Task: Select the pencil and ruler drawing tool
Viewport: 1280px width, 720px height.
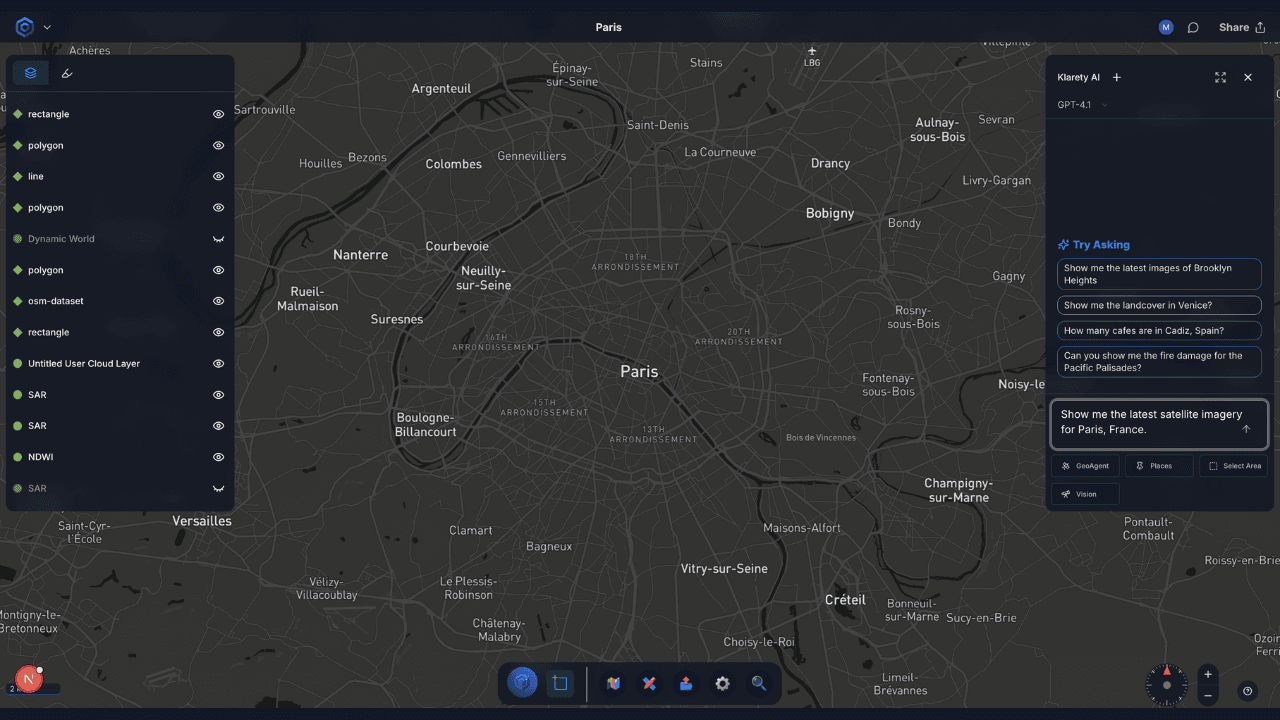Action: [x=649, y=684]
